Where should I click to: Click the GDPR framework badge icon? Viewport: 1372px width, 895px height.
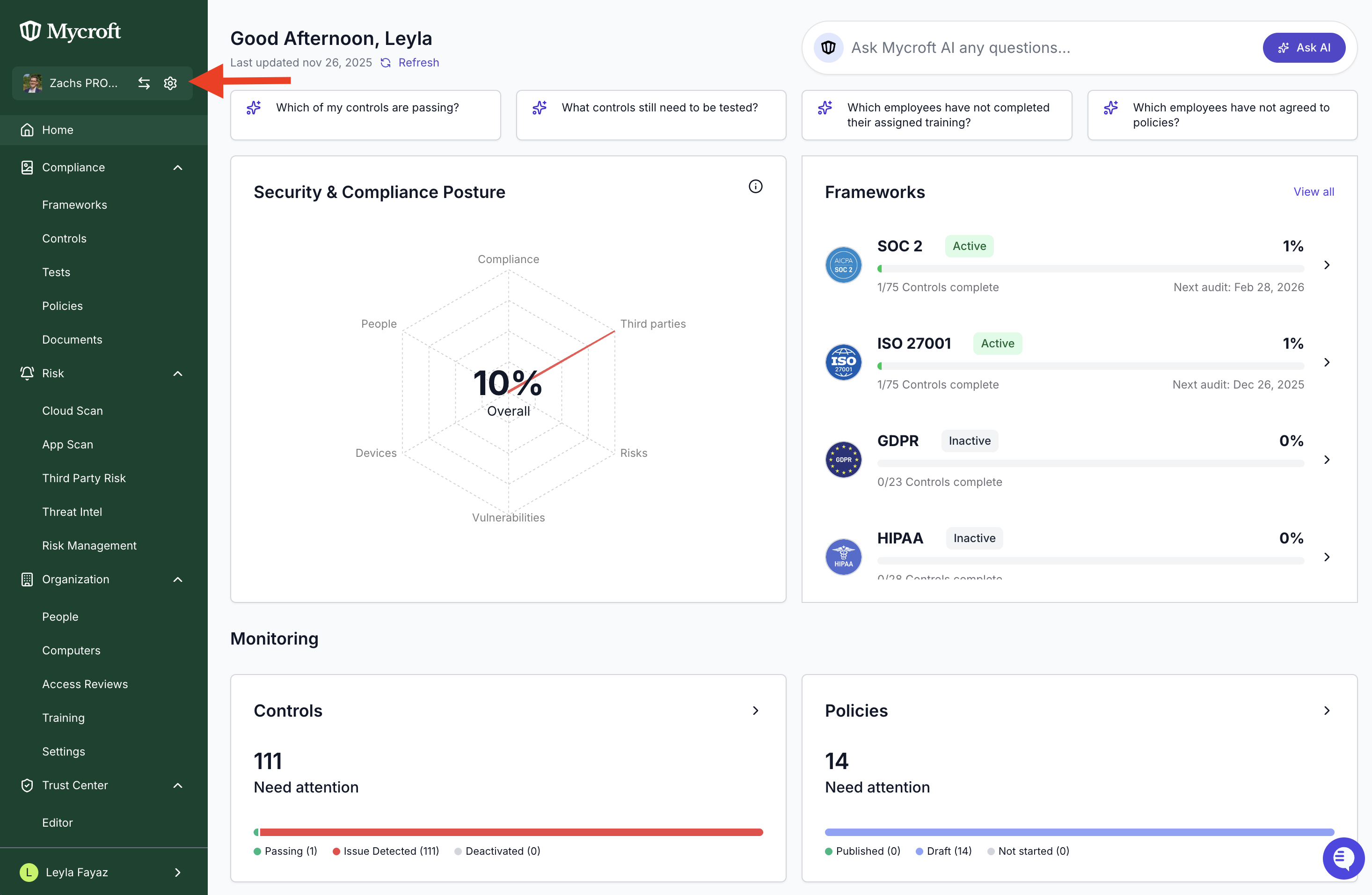[843, 460]
